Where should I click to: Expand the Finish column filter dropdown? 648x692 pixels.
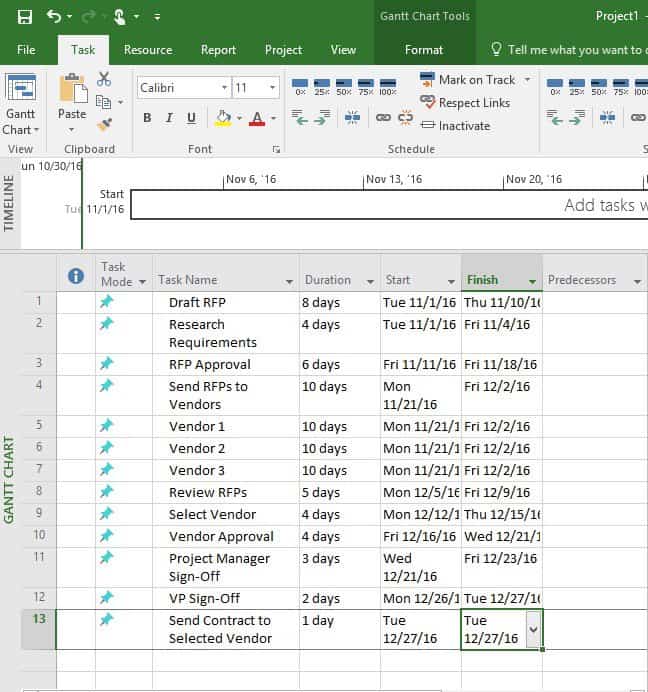532,281
